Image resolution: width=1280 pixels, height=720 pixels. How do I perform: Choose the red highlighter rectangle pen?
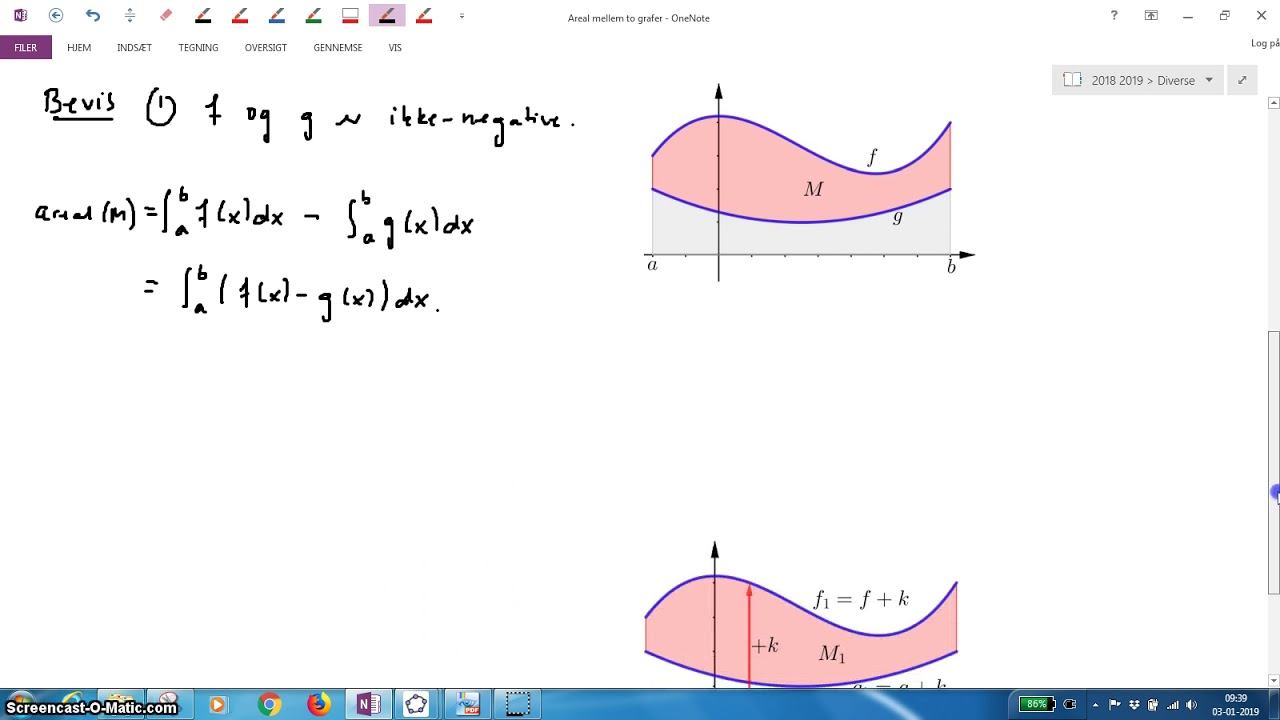point(350,16)
